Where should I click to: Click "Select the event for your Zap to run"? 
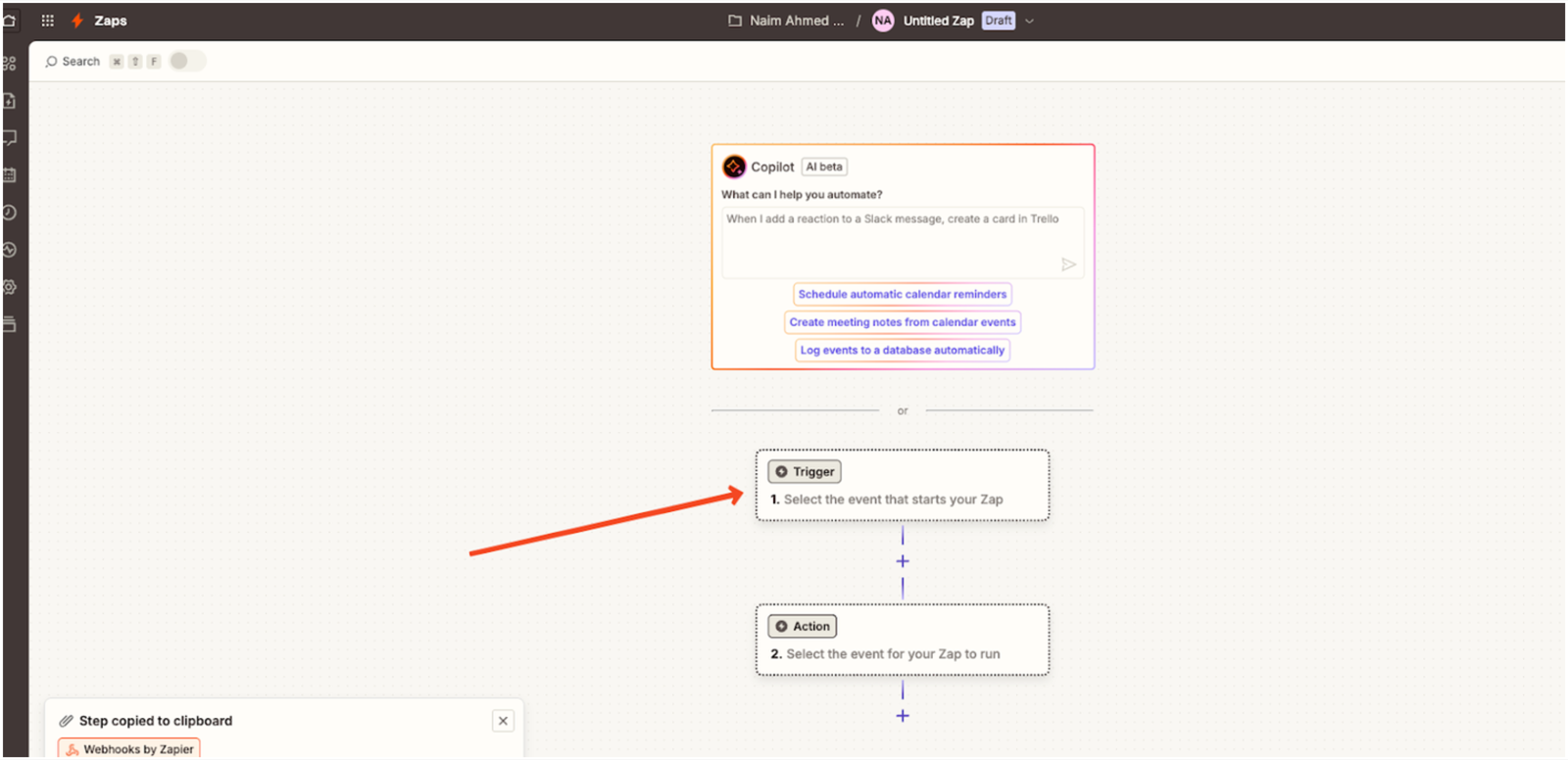click(x=894, y=654)
